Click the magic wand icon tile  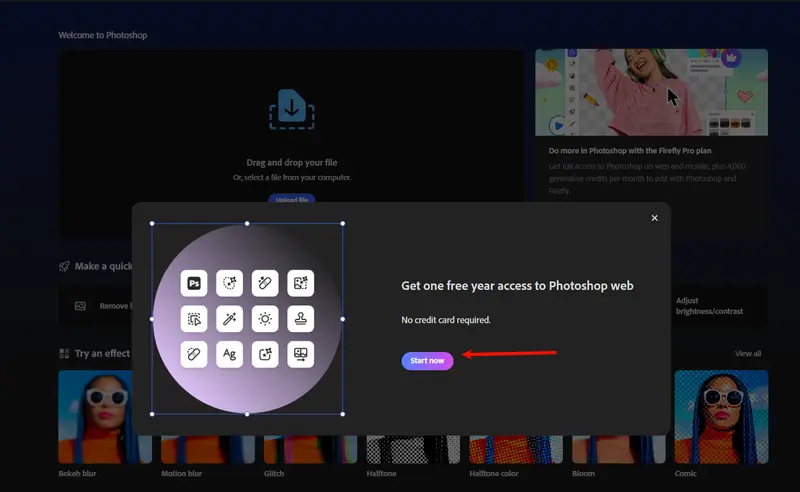point(230,319)
